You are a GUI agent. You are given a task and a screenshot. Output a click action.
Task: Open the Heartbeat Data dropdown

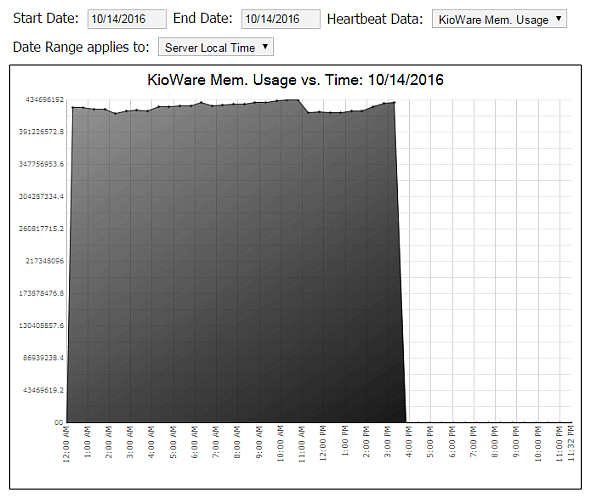pyautogui.click(x=499, y=19)
